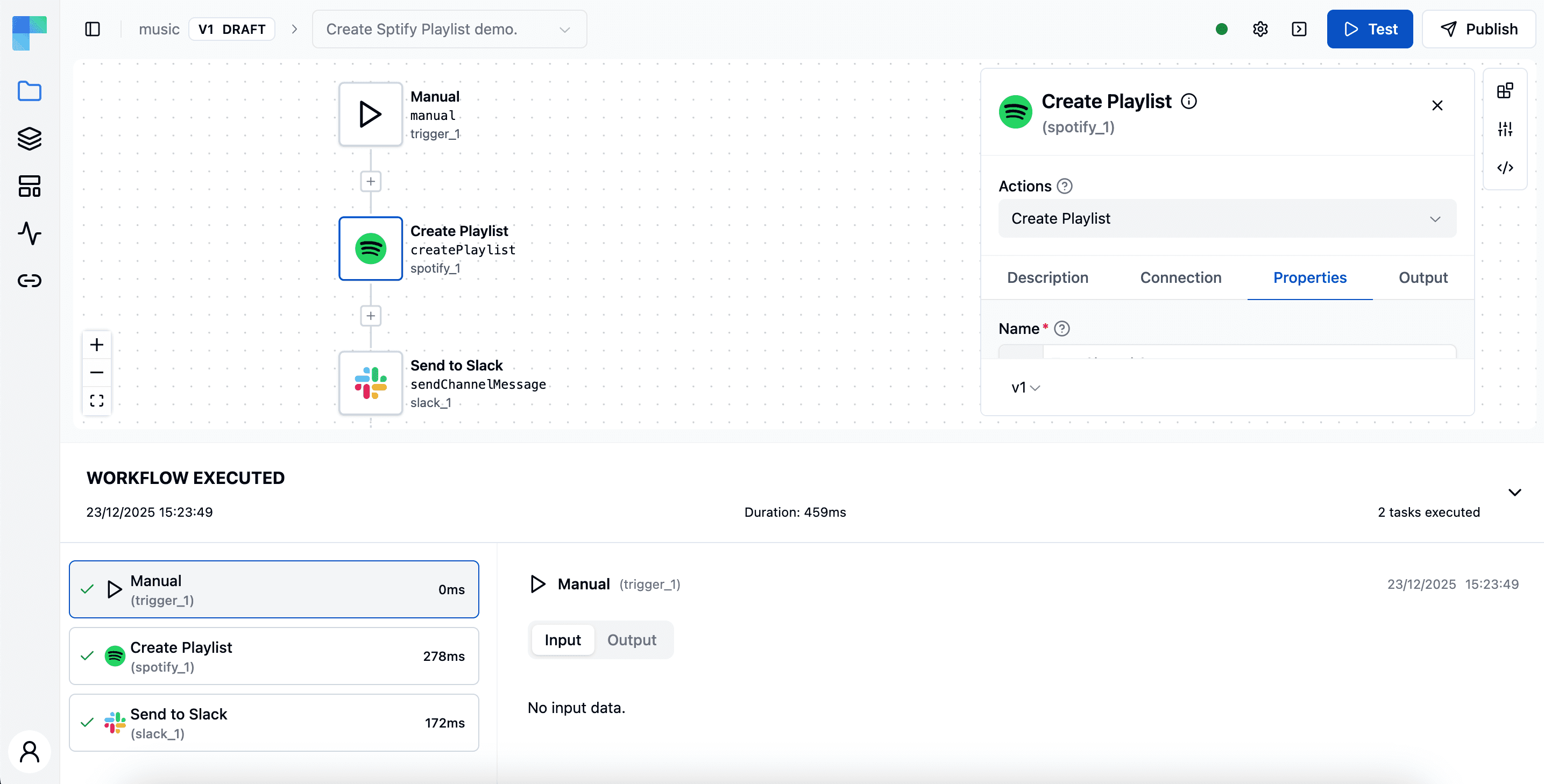Run the workflow with Test
The height and width of the screenshot is (784, 1544).
click(1370, 28)
